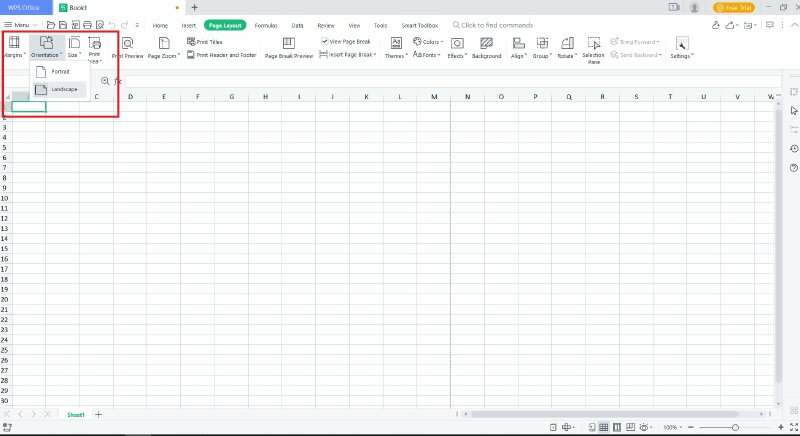
Task: Open the Themes gallery
Action: pos(396,47)
